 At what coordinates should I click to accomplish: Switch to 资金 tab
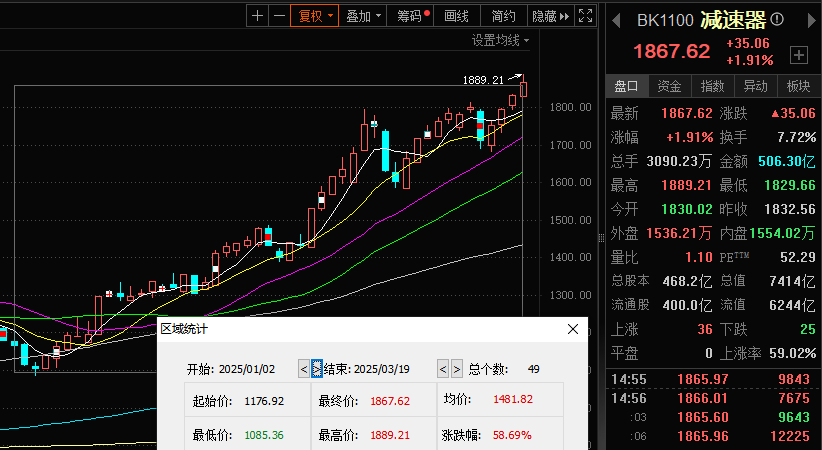point(669,86)
